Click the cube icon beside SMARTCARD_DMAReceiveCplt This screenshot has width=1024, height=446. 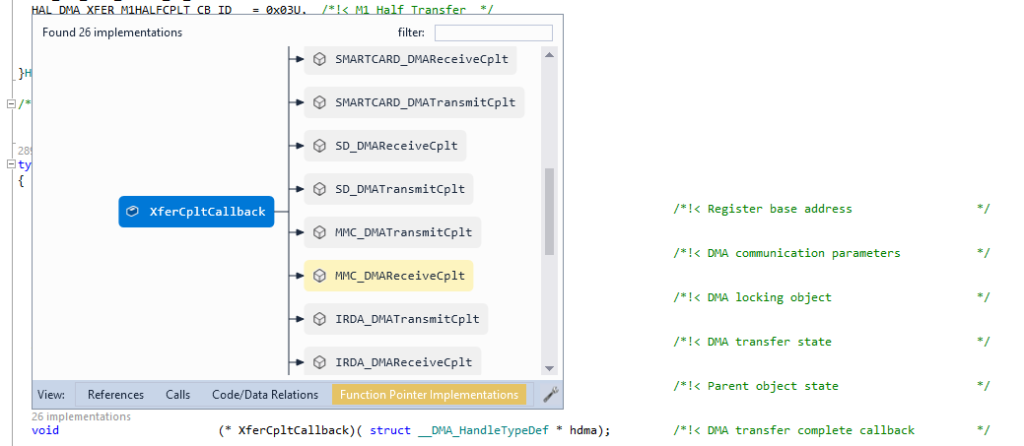pyautogui.click(x=320, y=59)
